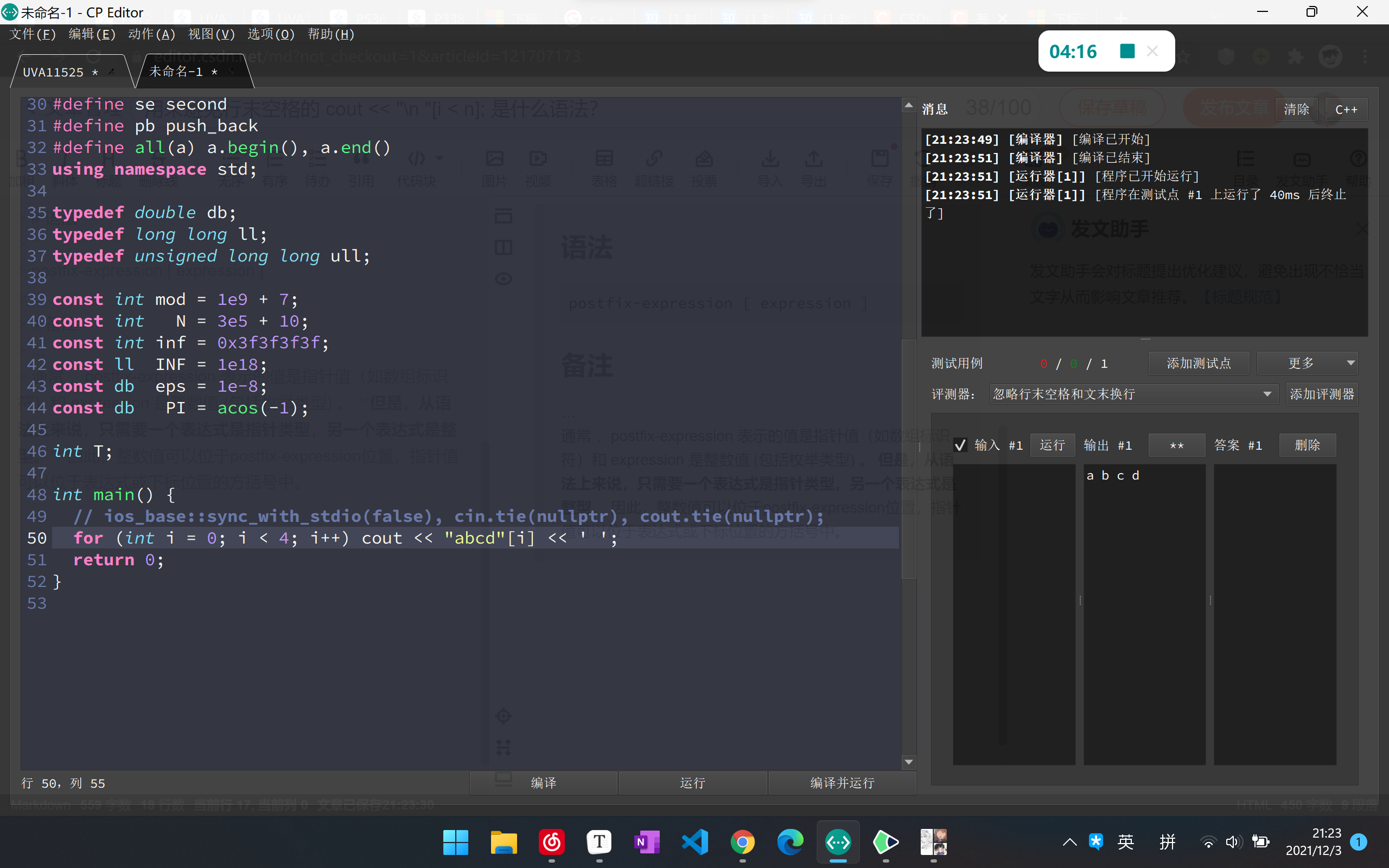Open NetEase Cloud Music taskbar icon

(x=552, y=842)
